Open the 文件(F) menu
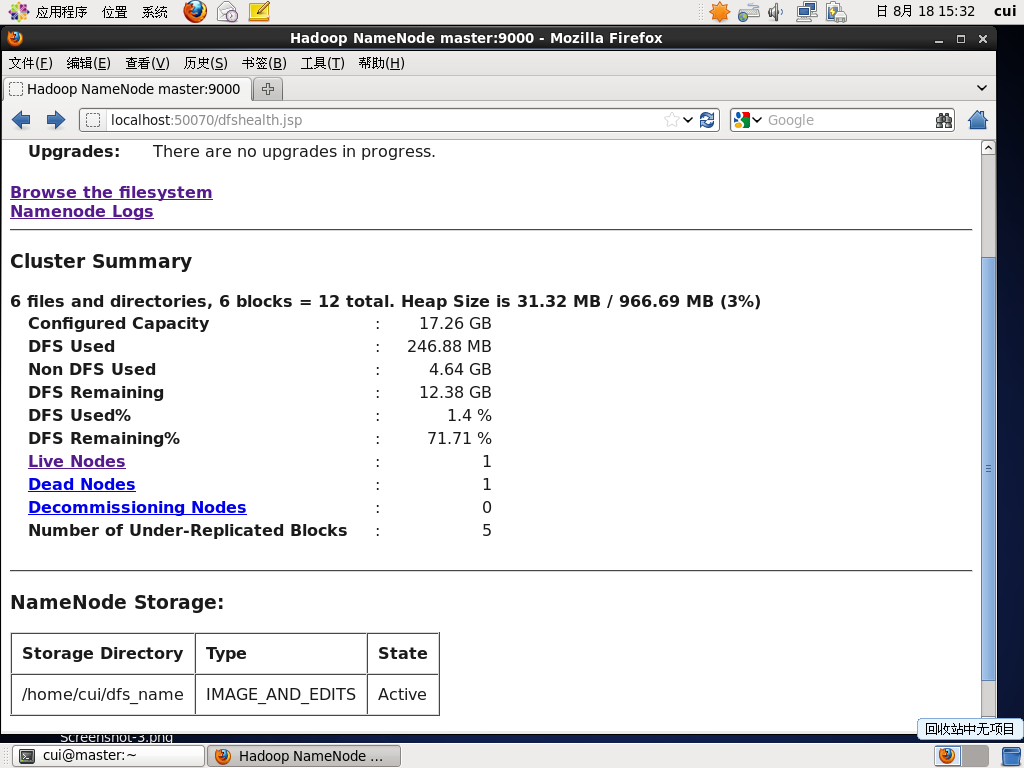Screen dimensions: 1024x768 click(31, 63)
